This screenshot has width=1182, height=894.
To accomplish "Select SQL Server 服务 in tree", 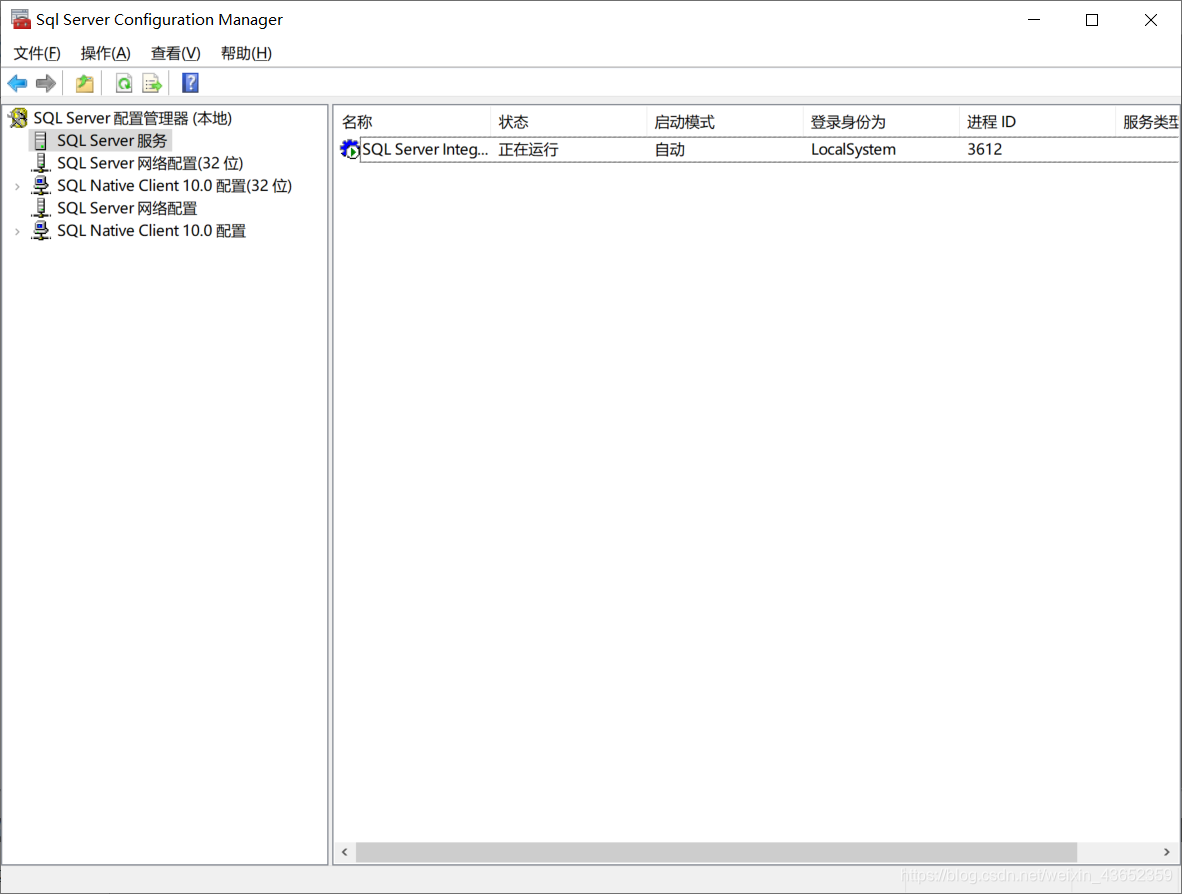I will tap(112, 141).
